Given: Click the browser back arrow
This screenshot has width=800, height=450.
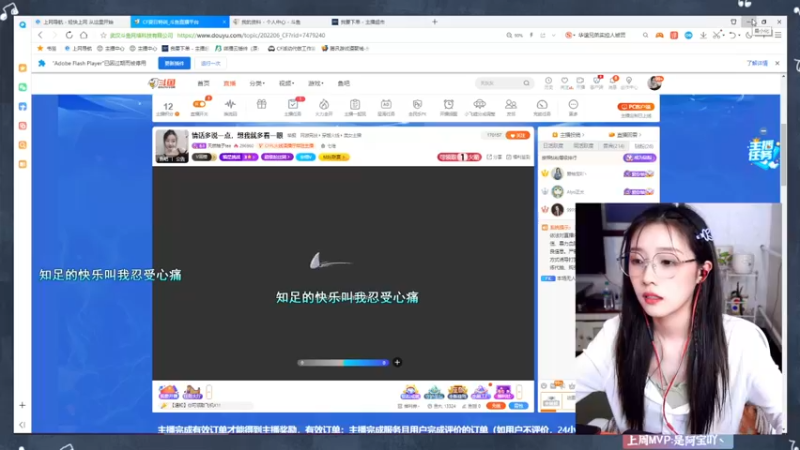Looking at the screenshot, I should click(x=40, y=35).
